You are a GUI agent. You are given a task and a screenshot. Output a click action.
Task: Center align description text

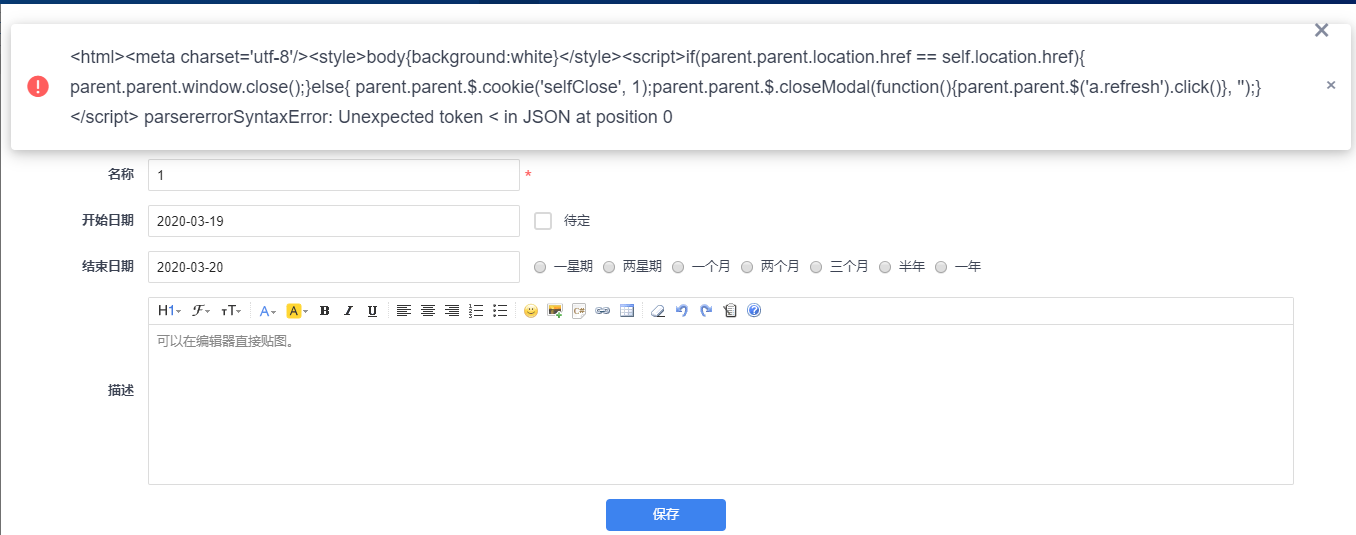[x=427, y=311]
